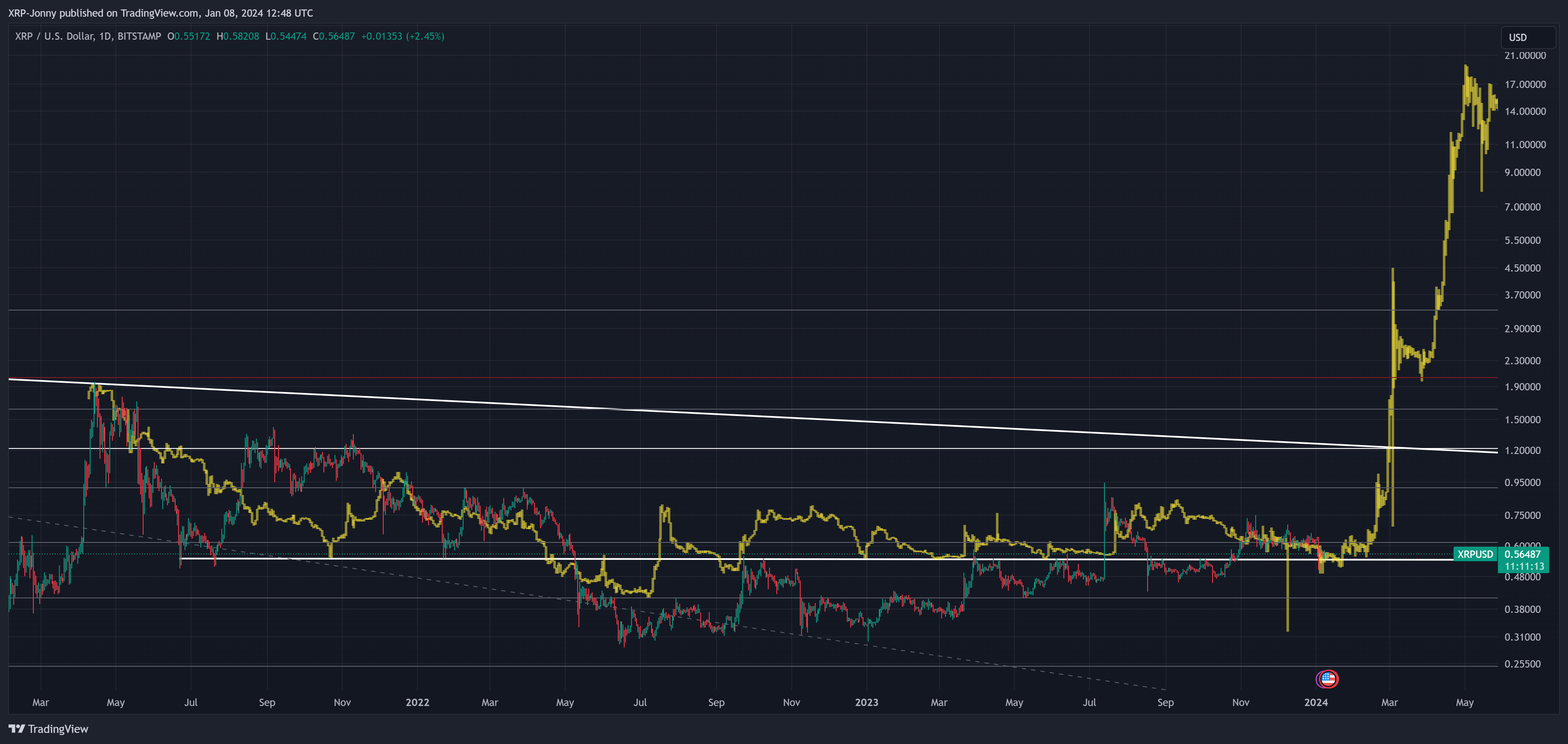Click the 2024 year label on time axis
Screen dimensions: 1568x744
tap(1316, 703)
